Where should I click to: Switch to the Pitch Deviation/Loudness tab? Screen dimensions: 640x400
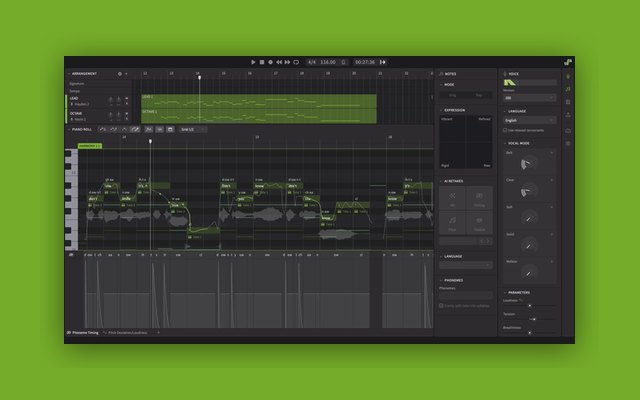pos(125,333)
